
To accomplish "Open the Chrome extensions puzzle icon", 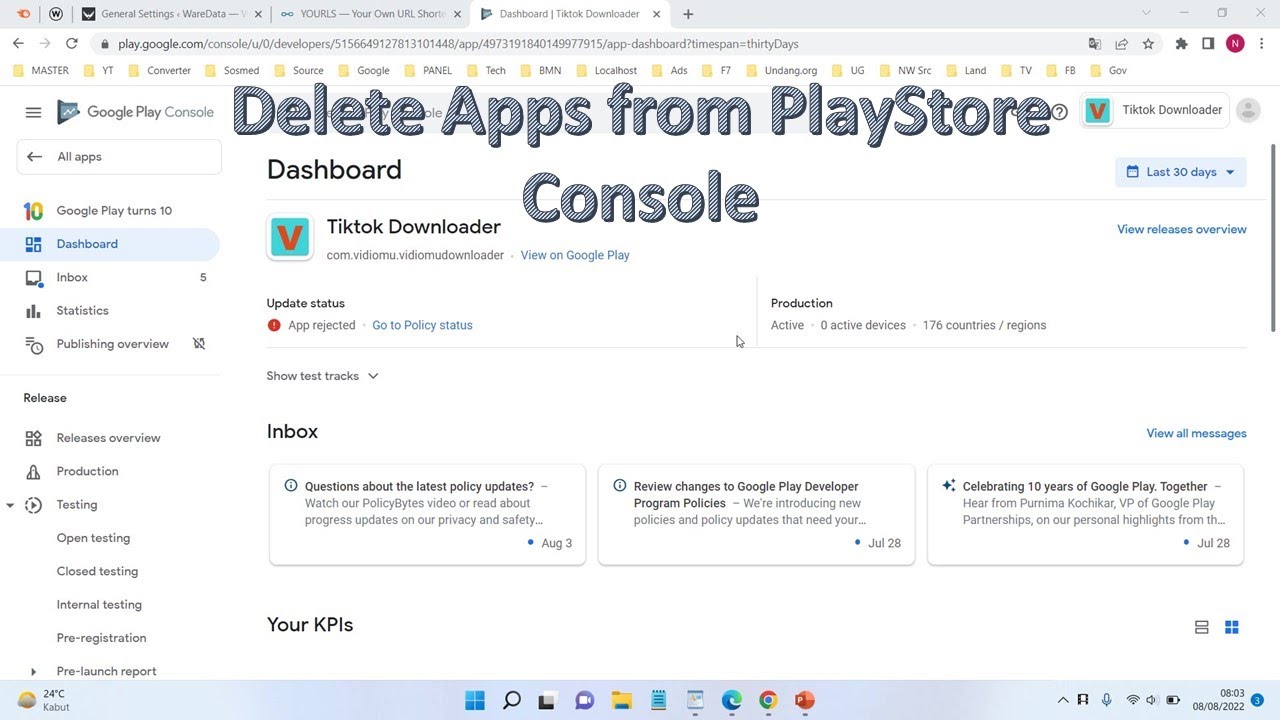I will [1181, 44].
